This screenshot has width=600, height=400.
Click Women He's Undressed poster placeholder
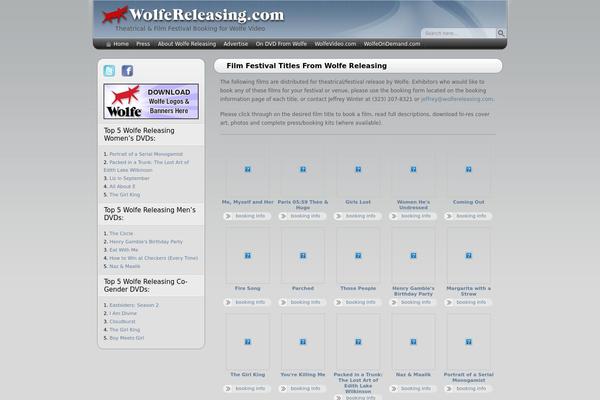(413, 169)
